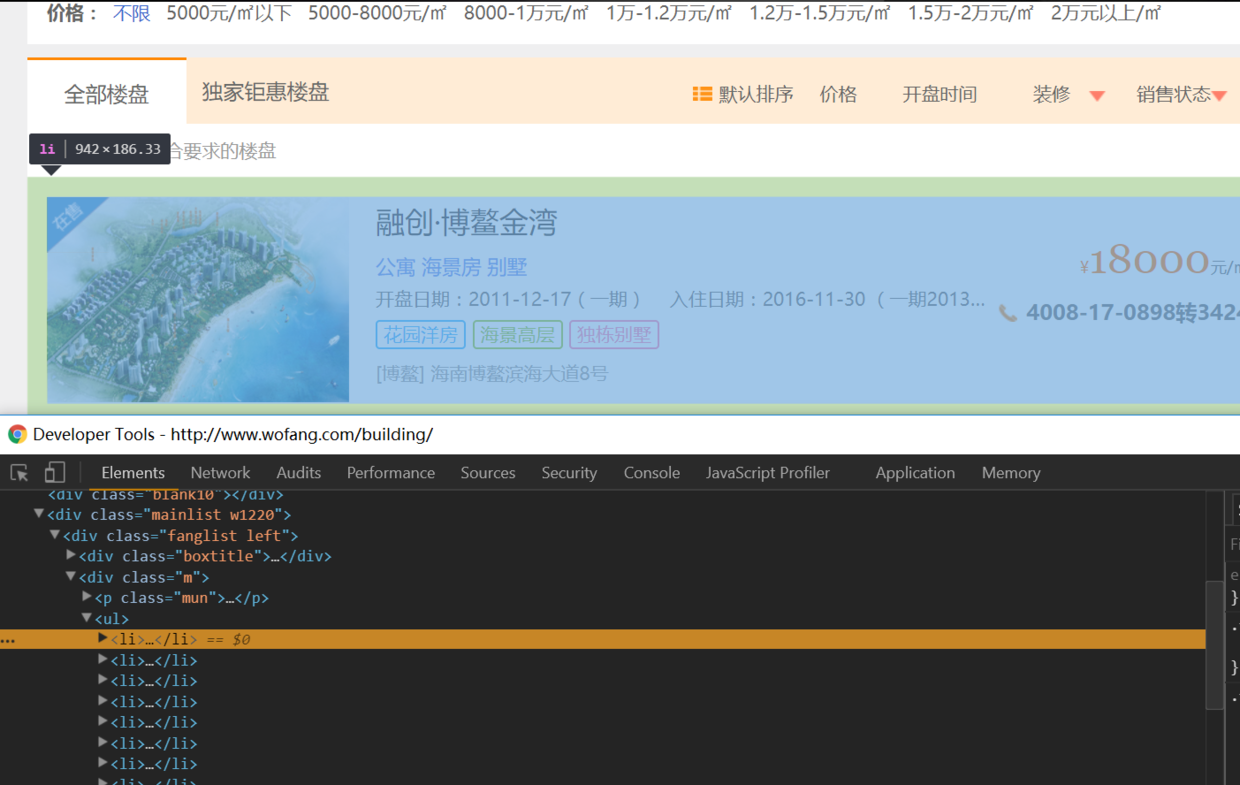Filter by 1.2万-1.5万元/㎡
This screenshot has width=1240, height=785.
820,14
